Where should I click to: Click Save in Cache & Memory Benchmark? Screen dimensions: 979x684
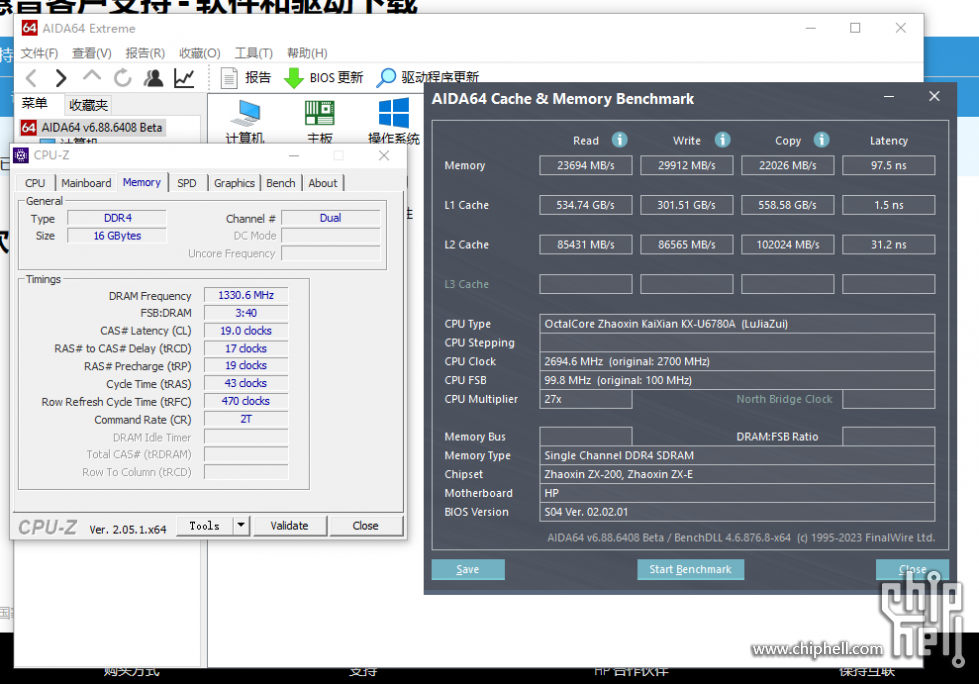point(468,569)
